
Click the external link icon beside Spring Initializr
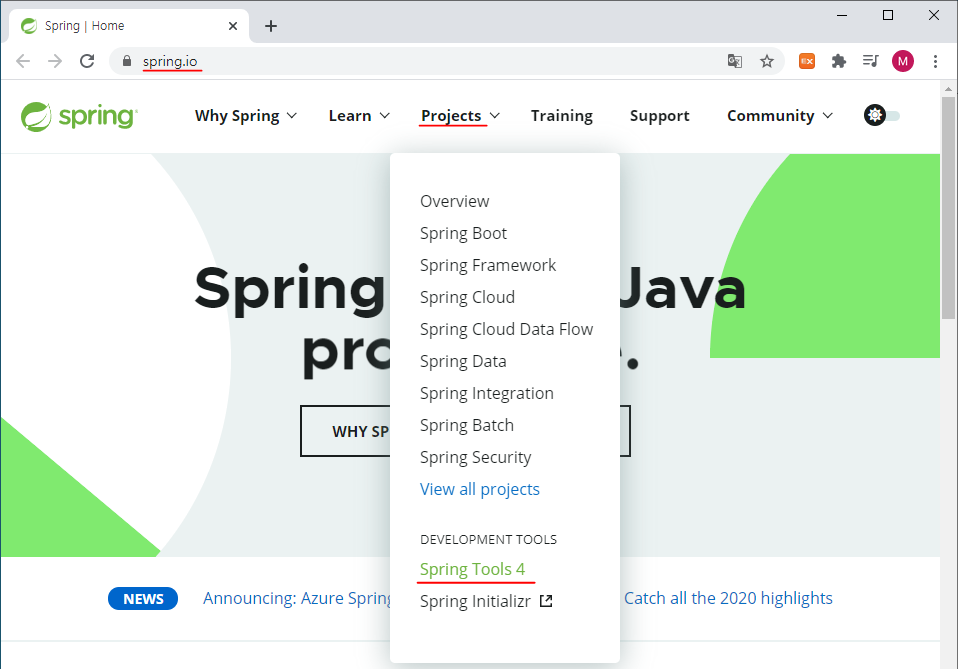pyautogui.click(x=546, y=601)
